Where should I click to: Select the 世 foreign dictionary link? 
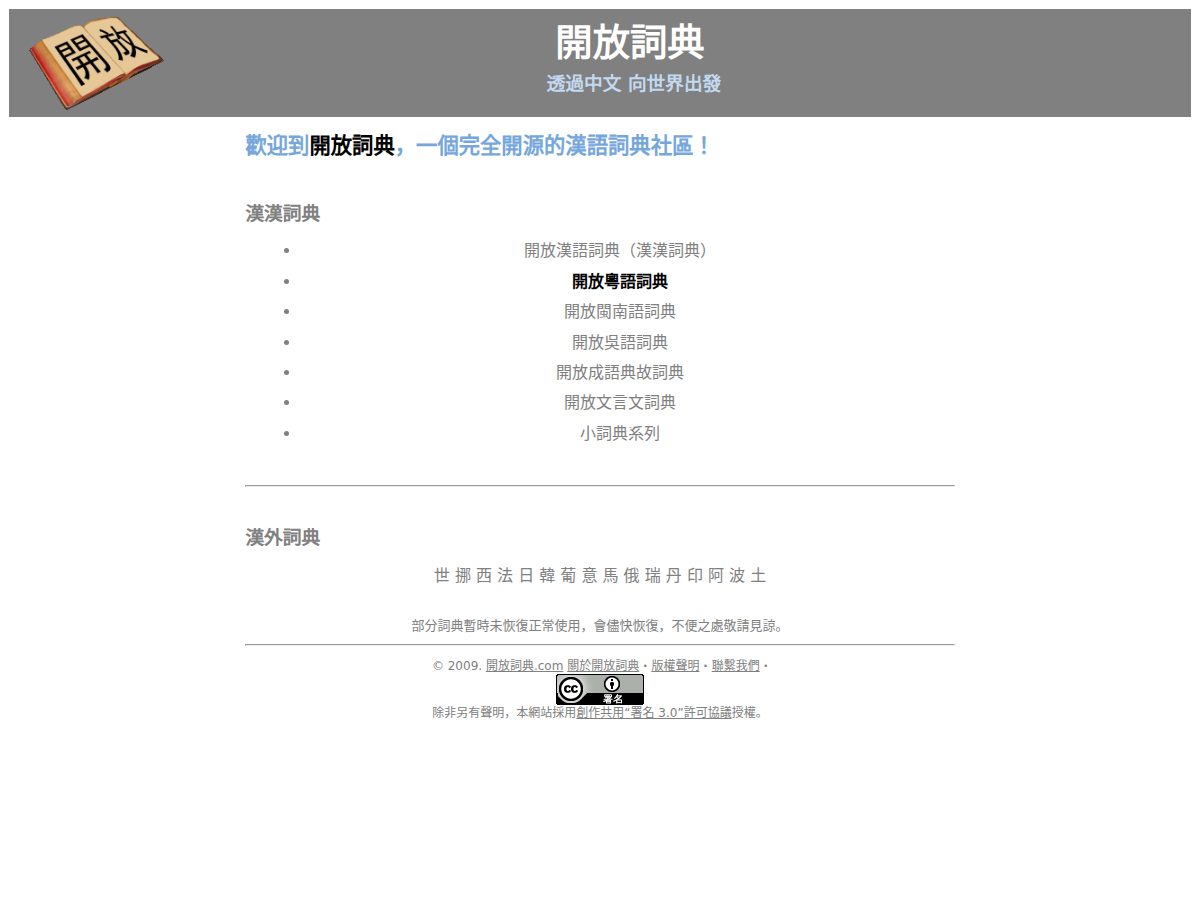point(442,575)
